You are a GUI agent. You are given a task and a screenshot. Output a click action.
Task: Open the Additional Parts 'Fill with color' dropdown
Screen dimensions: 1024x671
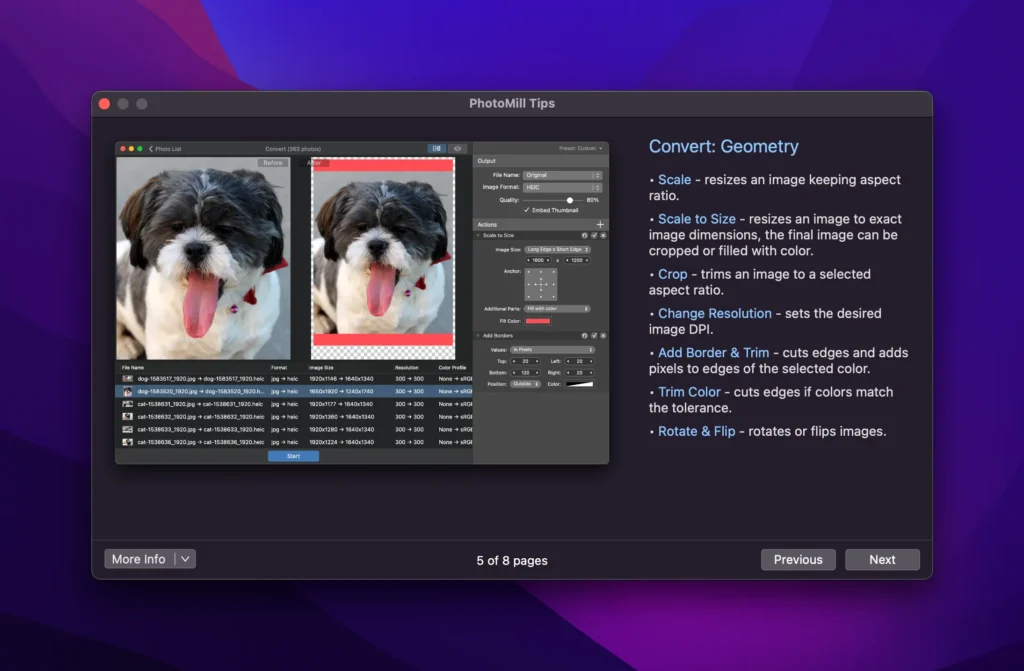coord(556,308)
